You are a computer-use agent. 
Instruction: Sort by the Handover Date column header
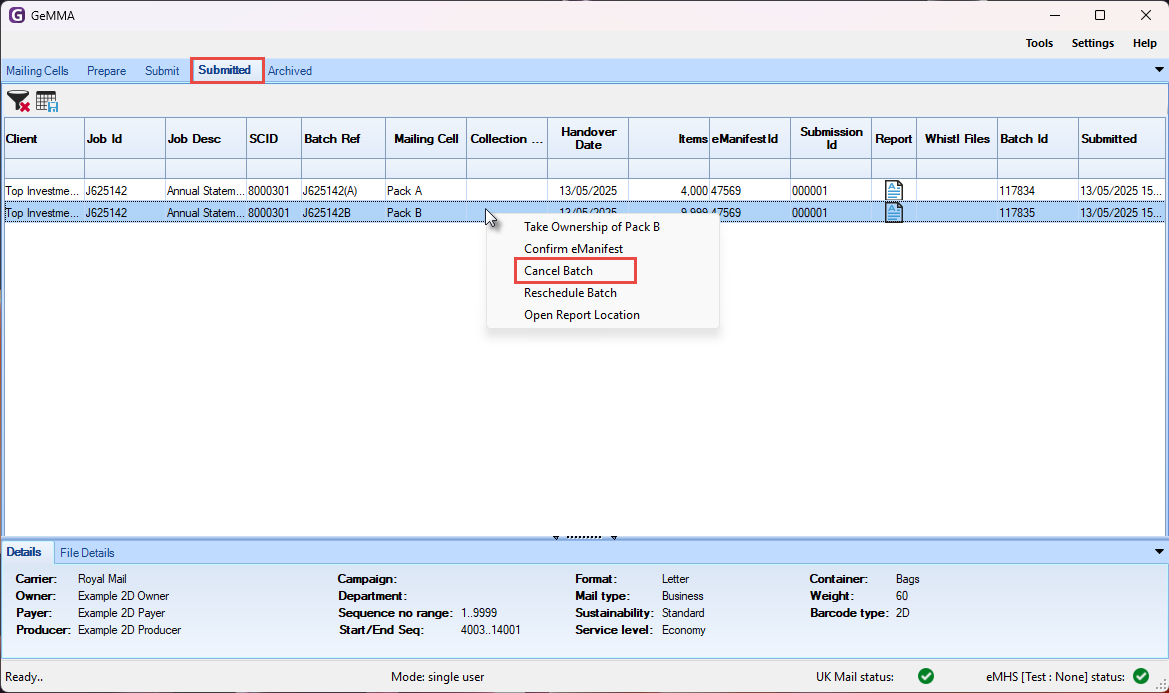click(x=588, y=138)
